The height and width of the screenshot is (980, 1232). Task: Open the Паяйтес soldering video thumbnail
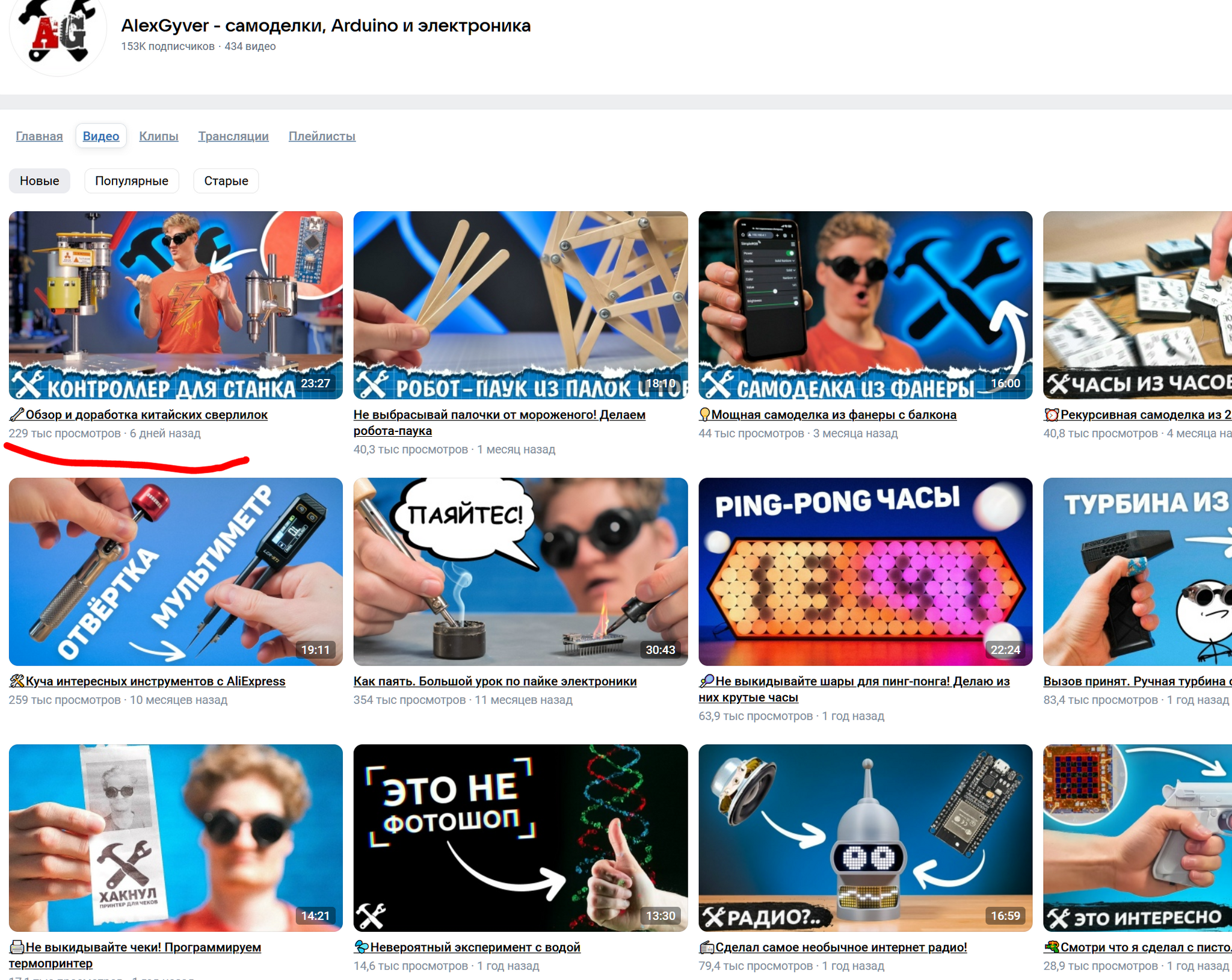520,571
